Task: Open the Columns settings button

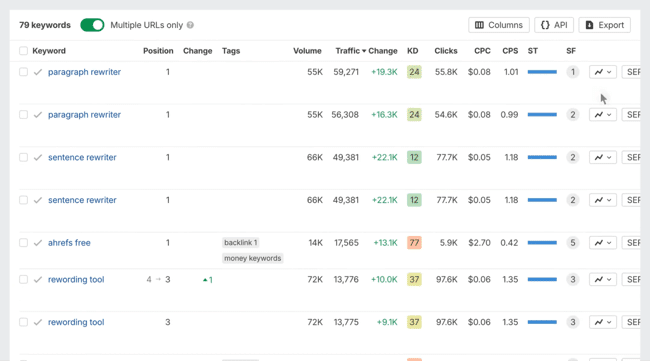Action: (x=499, y=25)
